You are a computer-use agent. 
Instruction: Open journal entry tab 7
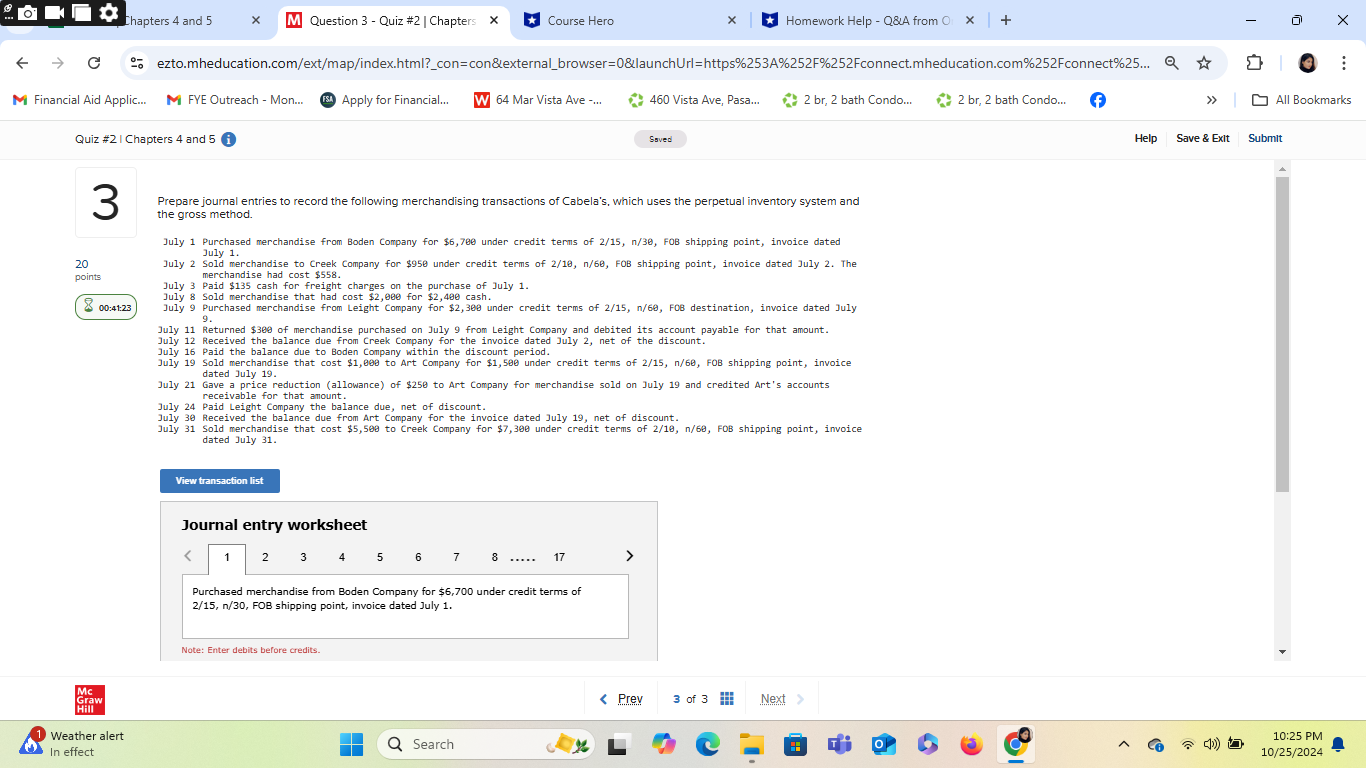(x=456, y=557)
